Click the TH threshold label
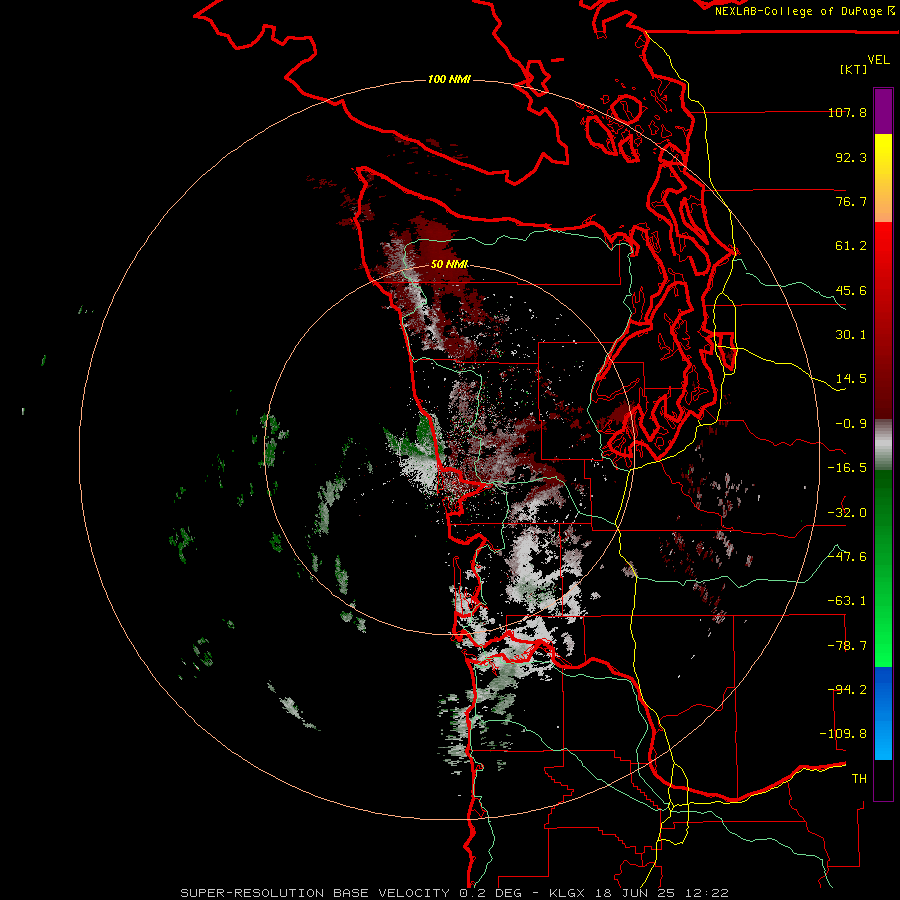 click(x=859, y=779)
